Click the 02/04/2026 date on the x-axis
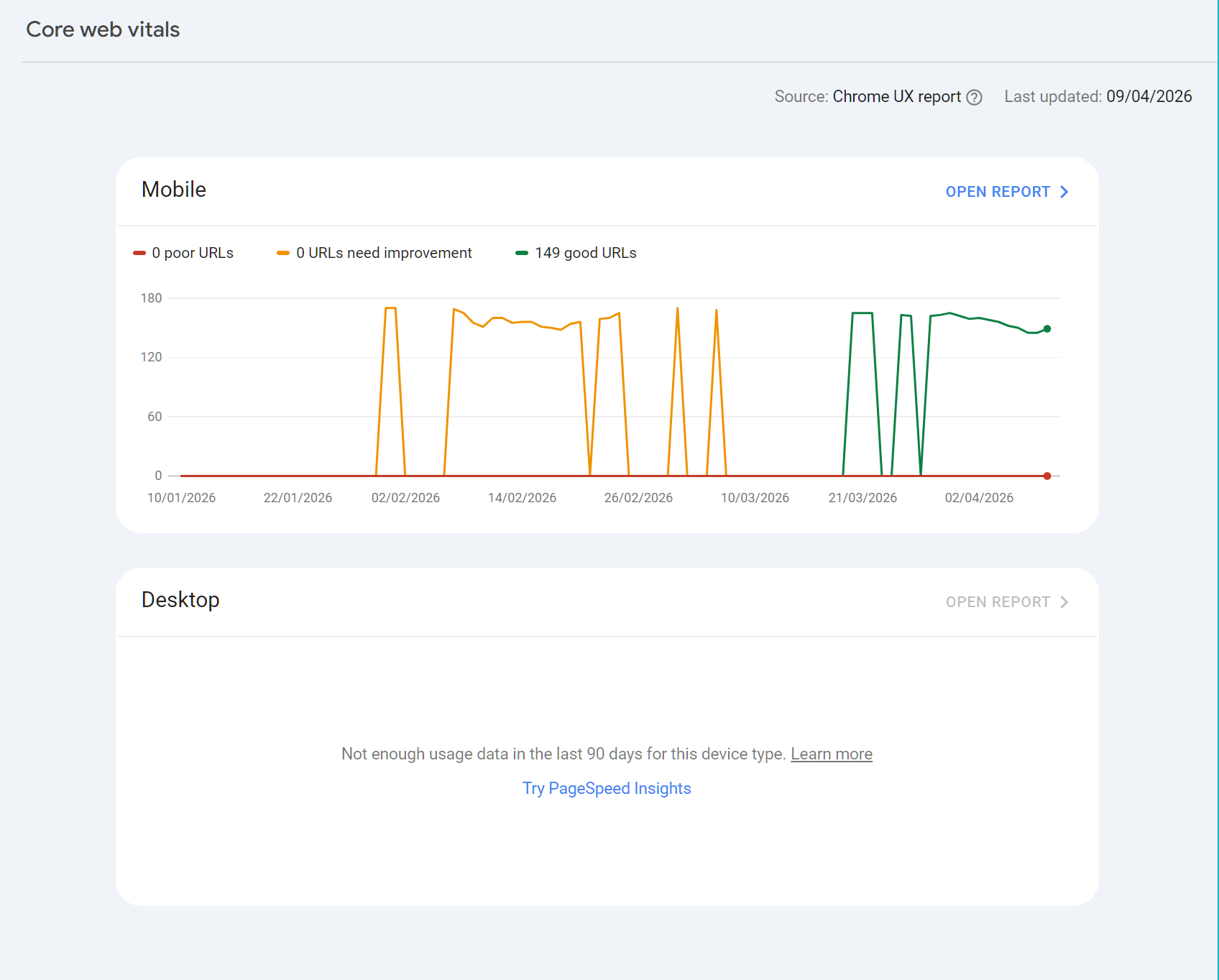 pyautogui.click(x=979, y=498)
